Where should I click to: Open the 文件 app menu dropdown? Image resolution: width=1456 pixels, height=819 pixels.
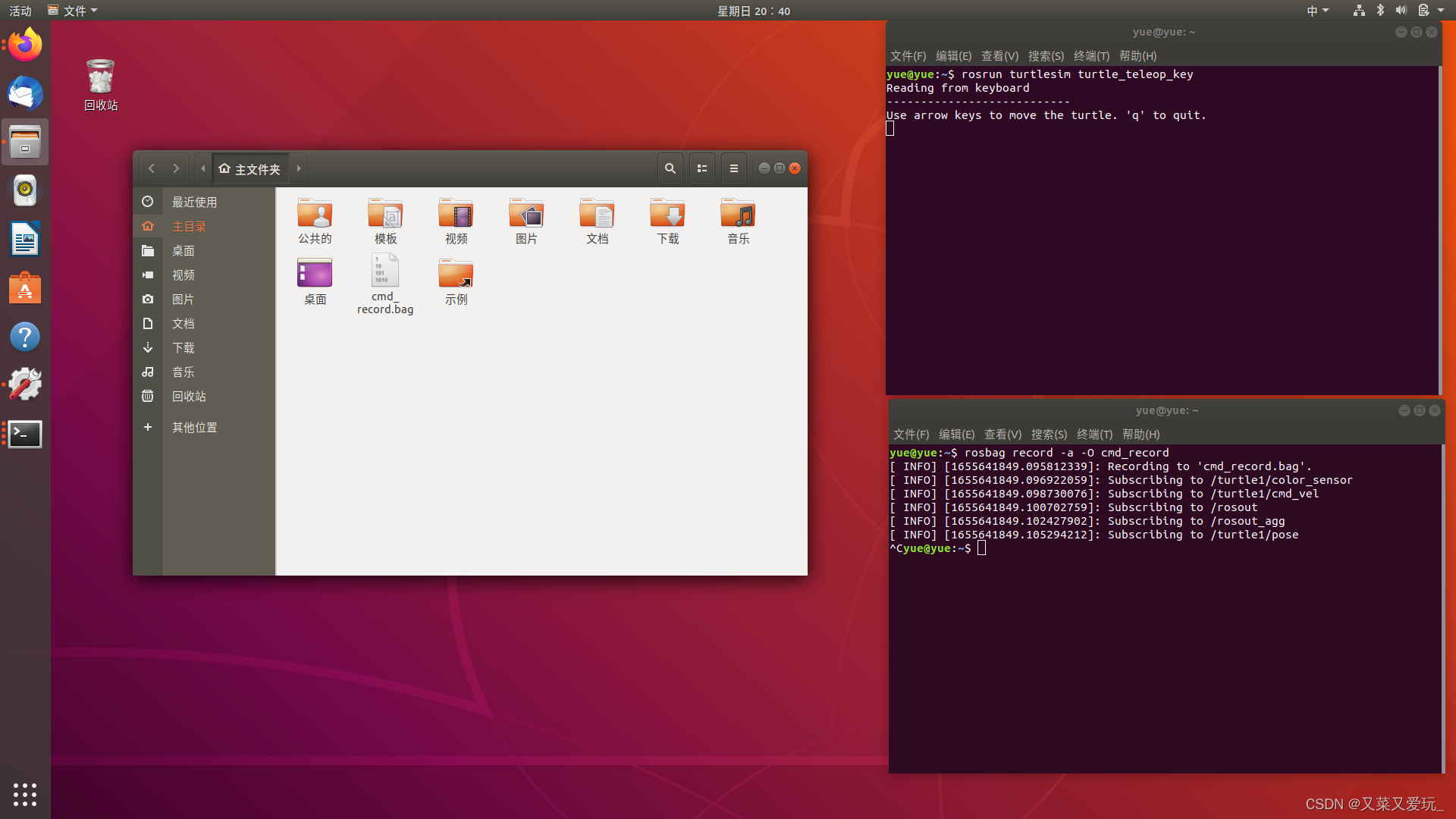pyautogui.click(x=74, y=11)
